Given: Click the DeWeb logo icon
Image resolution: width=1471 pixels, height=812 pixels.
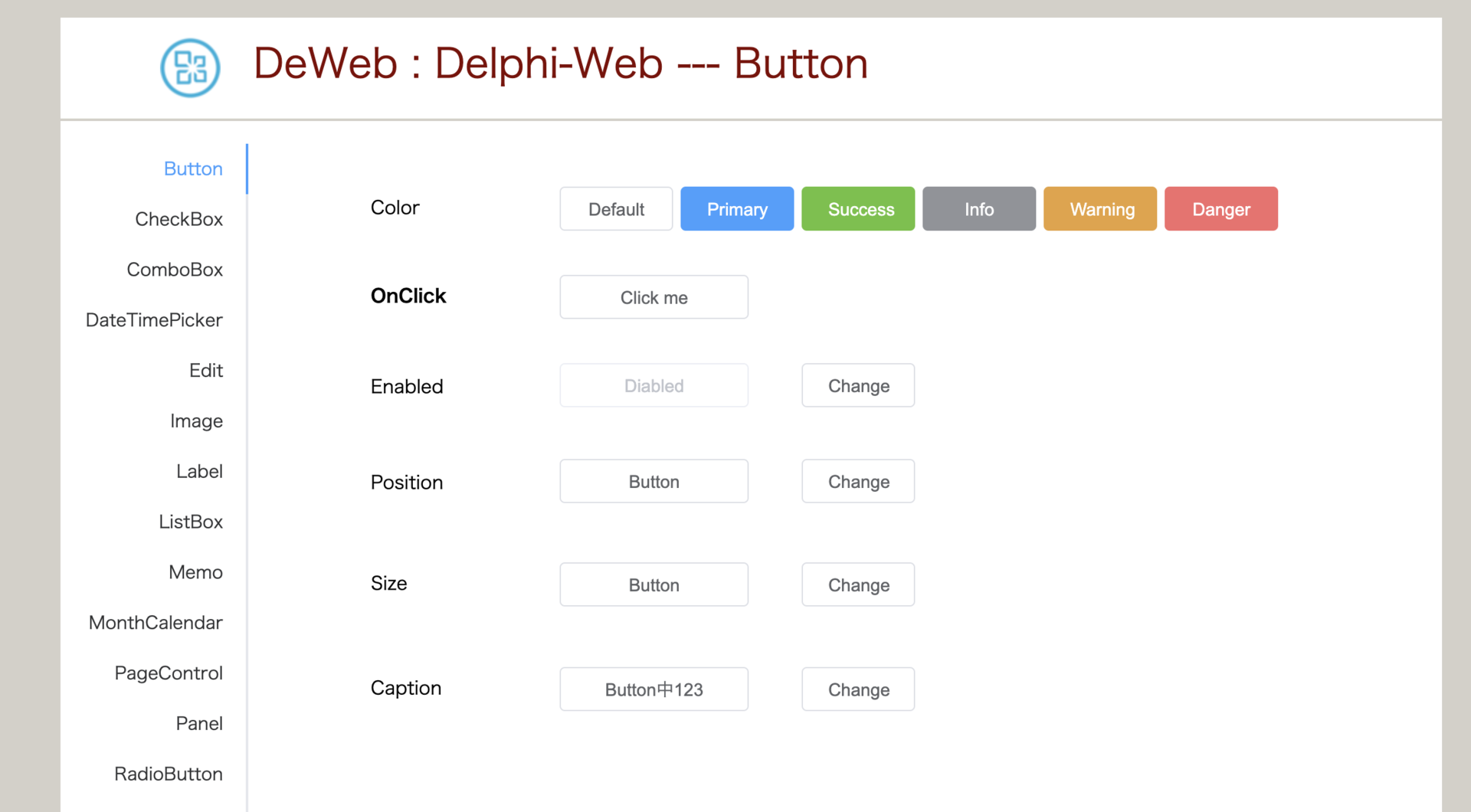Looking at the screenshot, I should coord(190,68).
